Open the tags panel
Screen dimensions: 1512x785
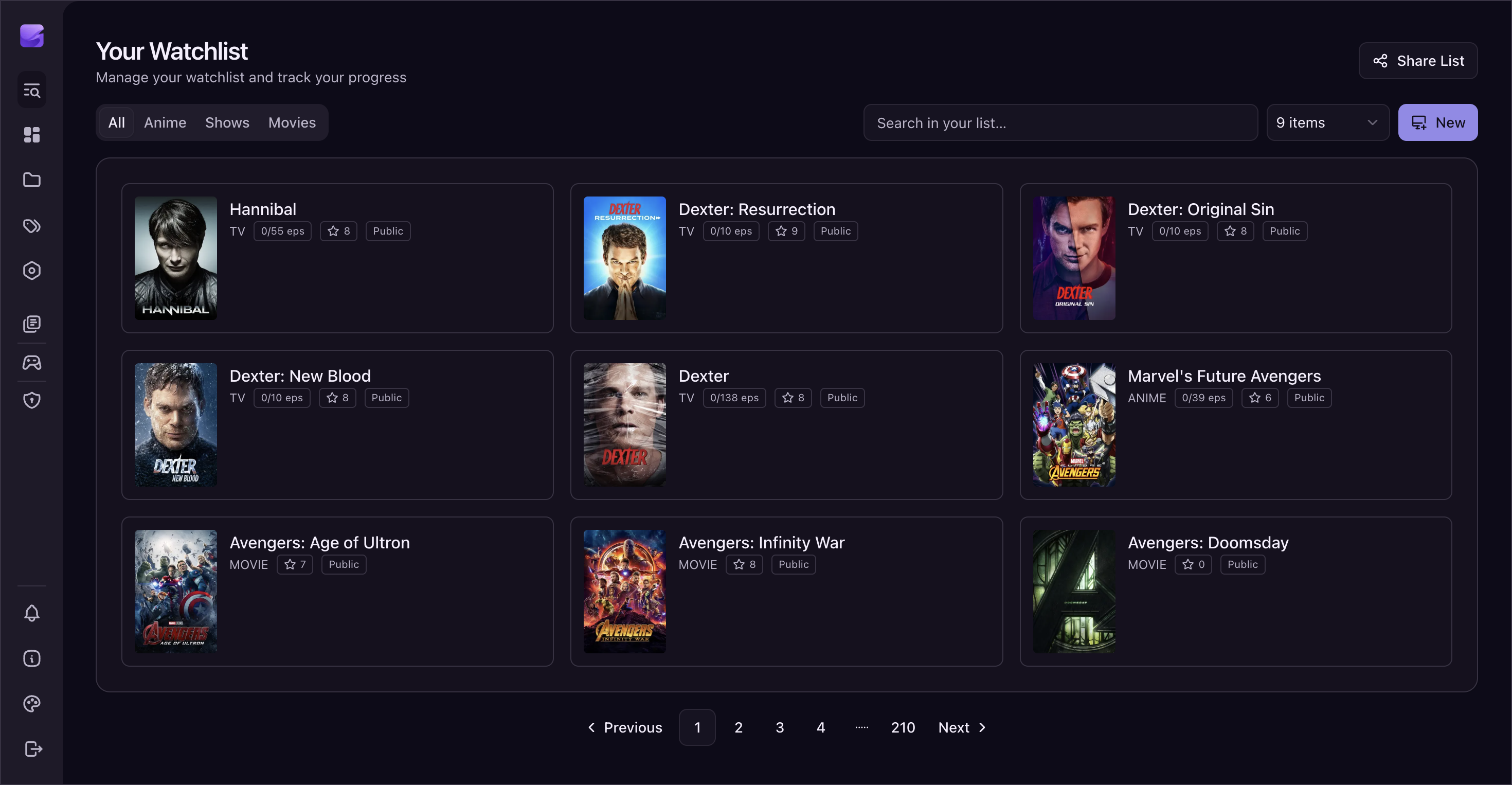tap(32, 225)
